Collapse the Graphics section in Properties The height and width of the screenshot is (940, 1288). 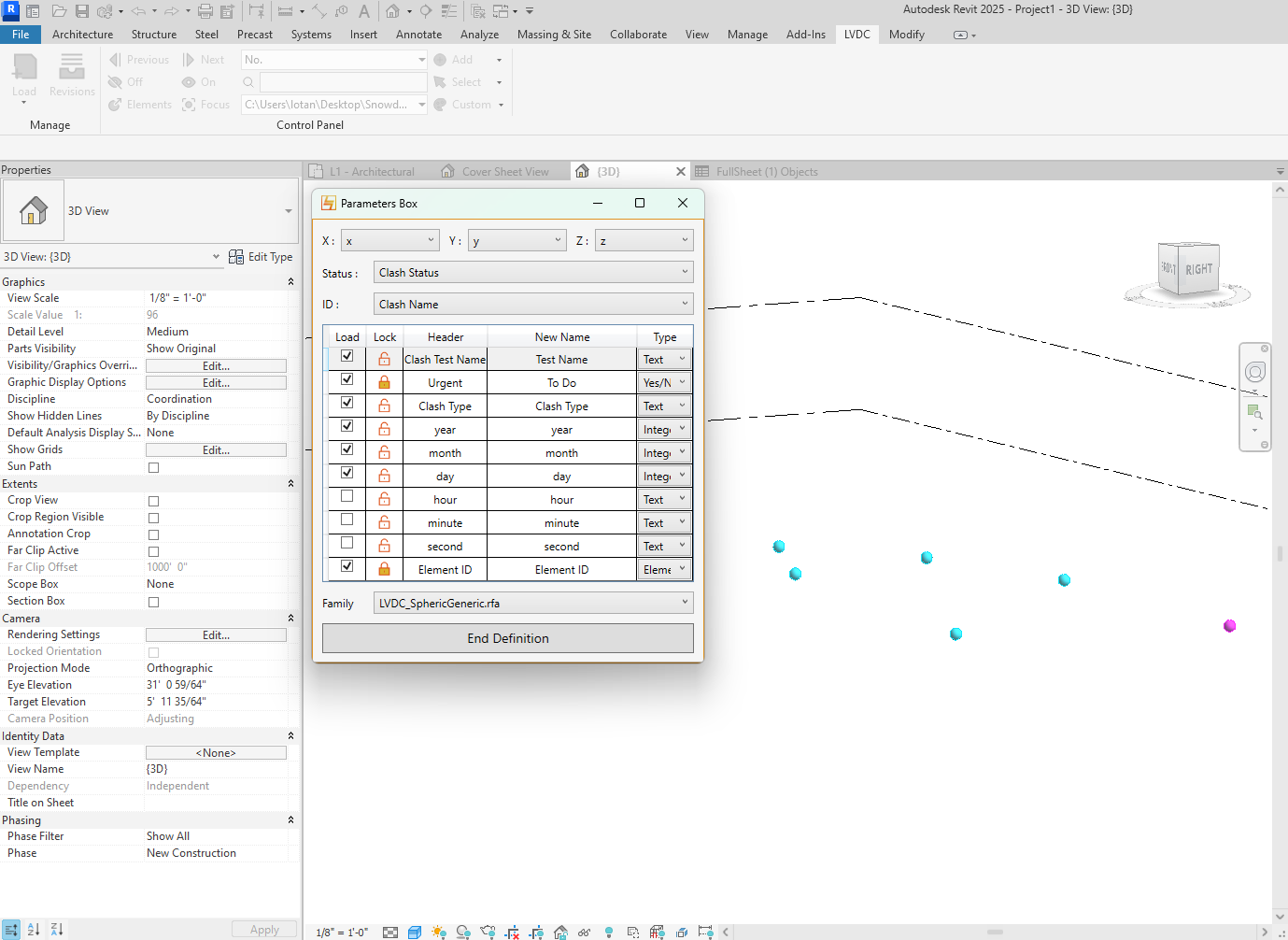point(290,282)
